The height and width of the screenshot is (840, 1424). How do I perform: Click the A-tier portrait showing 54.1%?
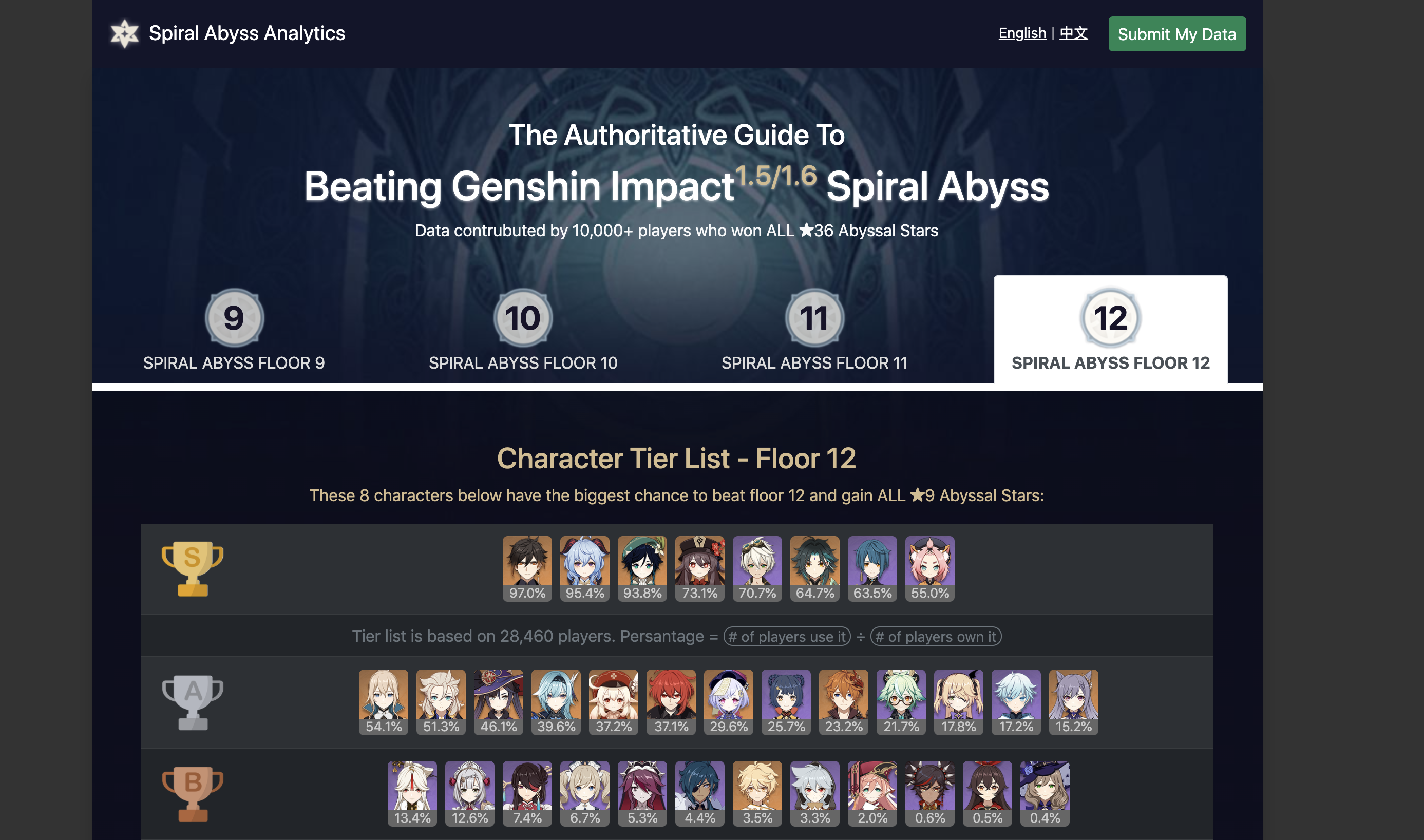pyautogui.click(x=383, y=702)
